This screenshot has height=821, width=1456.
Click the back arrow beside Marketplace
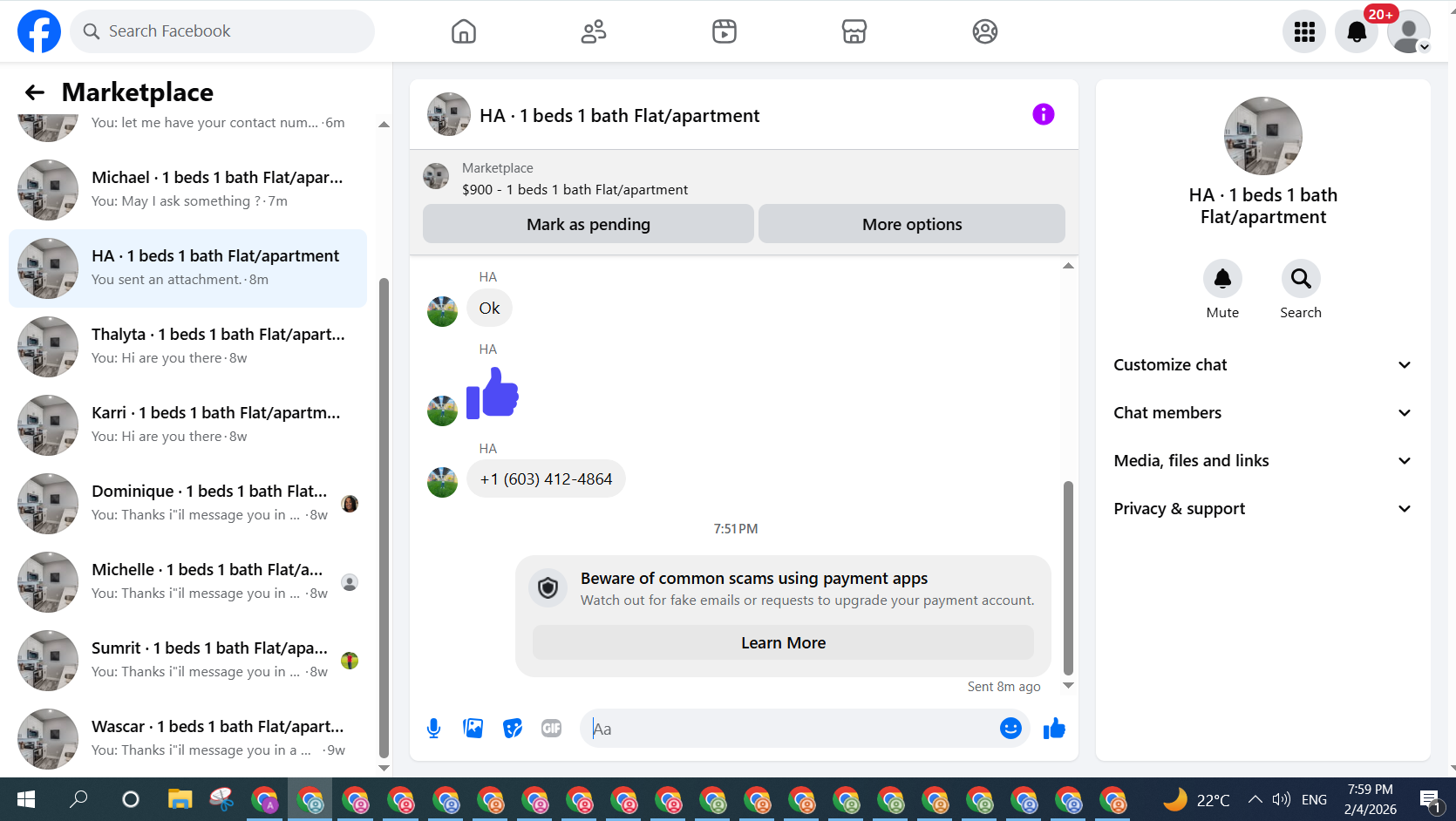(x=35, y=92)
